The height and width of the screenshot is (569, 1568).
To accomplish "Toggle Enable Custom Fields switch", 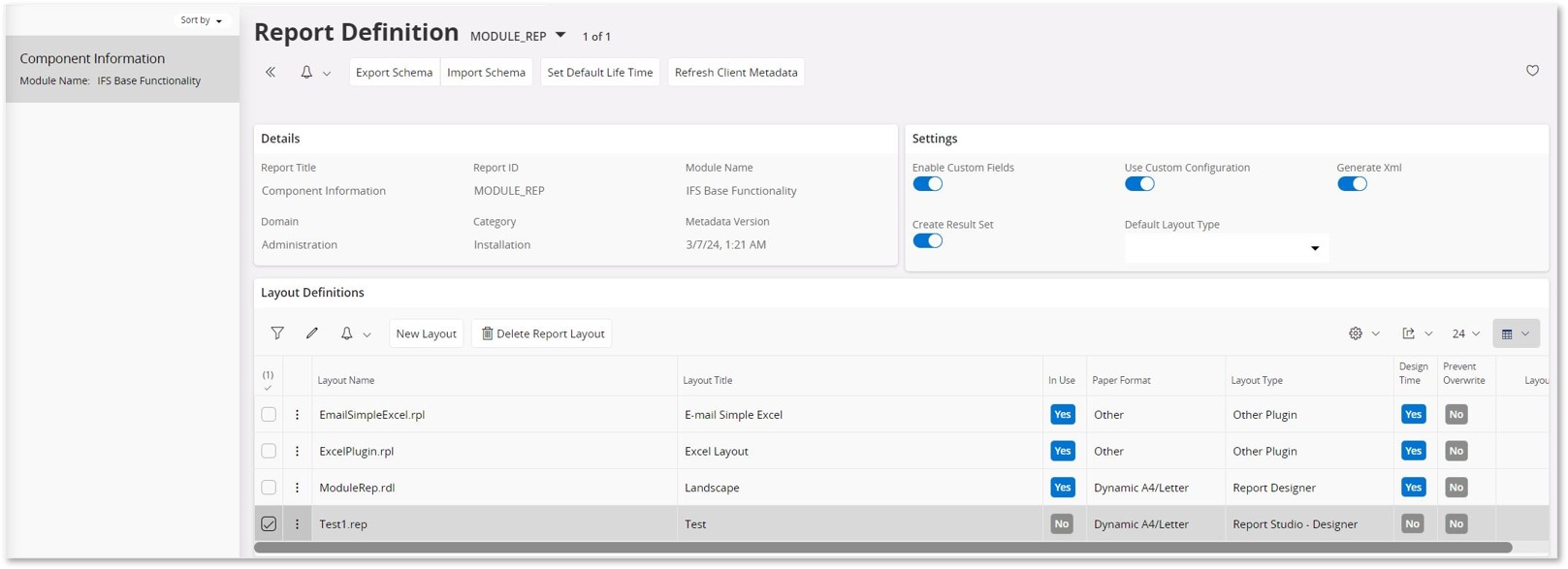I will tap(927, 184).
